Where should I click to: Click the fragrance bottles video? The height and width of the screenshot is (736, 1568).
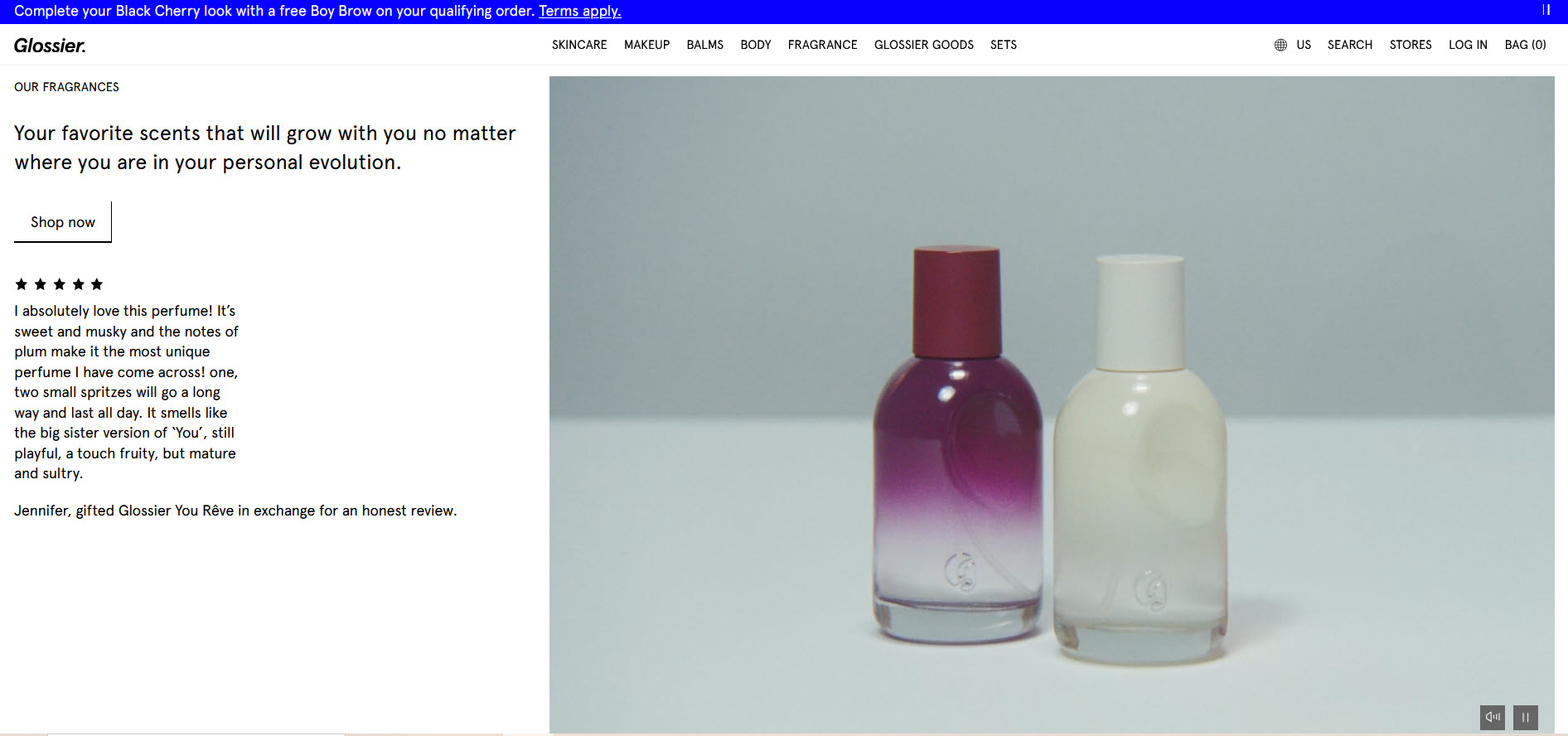pos(1052,404)
